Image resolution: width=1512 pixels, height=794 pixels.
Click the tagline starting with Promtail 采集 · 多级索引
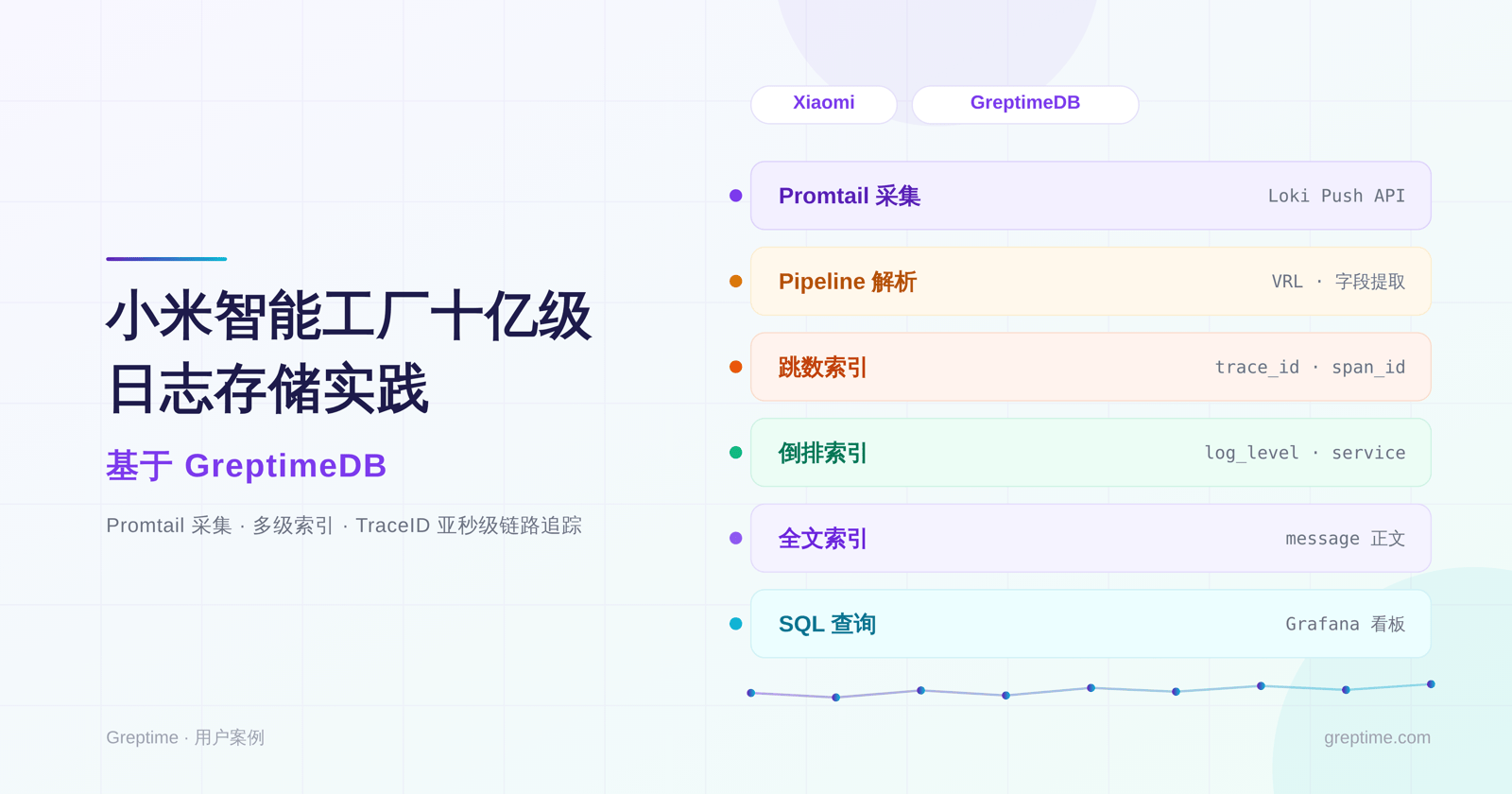click(x=344, y=526)
